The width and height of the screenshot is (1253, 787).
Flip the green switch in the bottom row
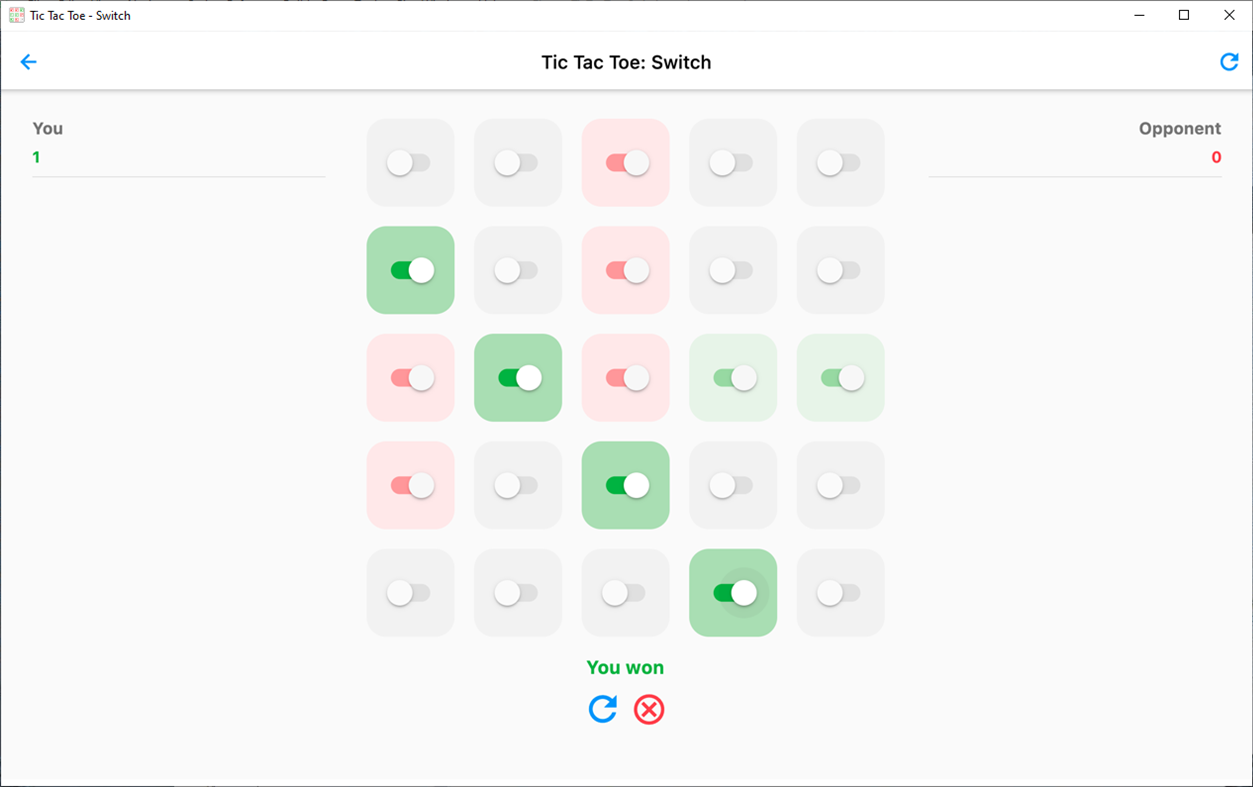(x=733, y=592)
